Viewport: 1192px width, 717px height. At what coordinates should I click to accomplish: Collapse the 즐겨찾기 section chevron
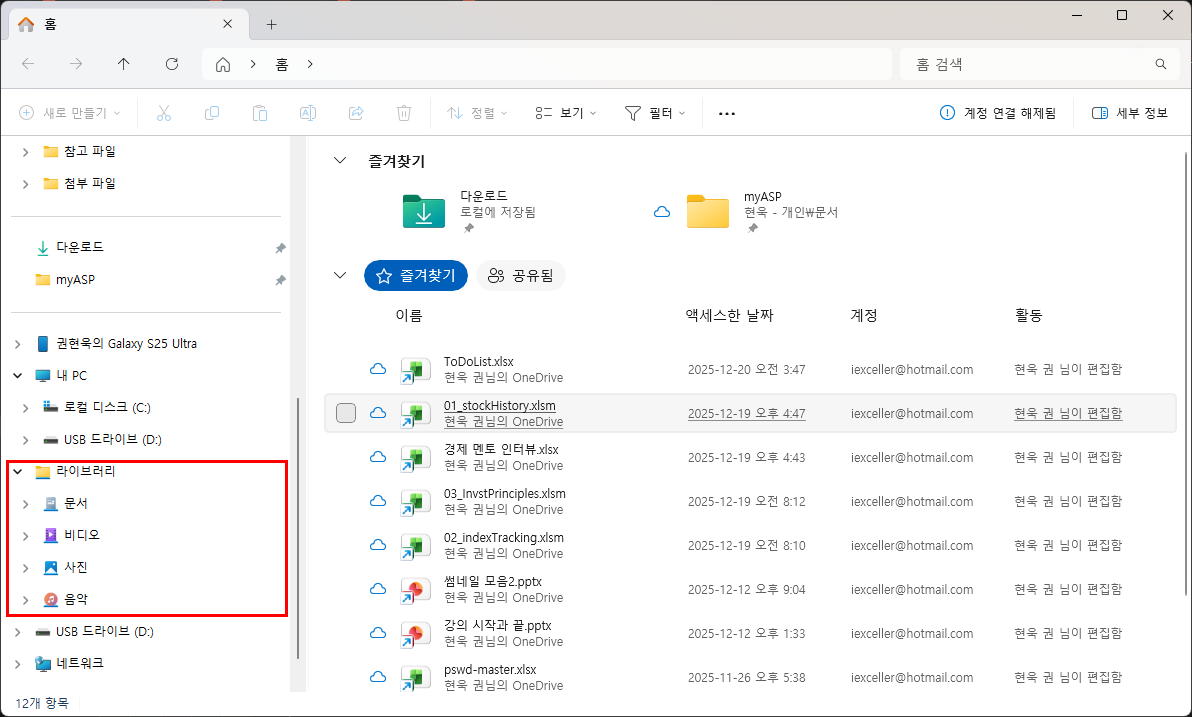(339, 158)
